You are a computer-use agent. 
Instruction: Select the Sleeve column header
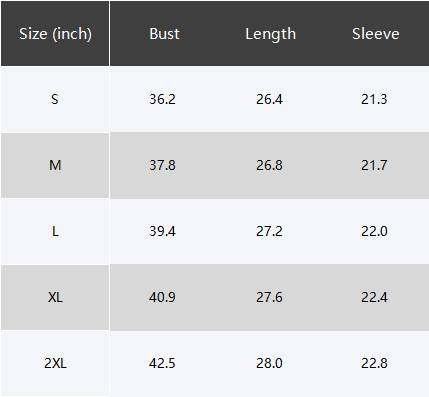point(376,34)
